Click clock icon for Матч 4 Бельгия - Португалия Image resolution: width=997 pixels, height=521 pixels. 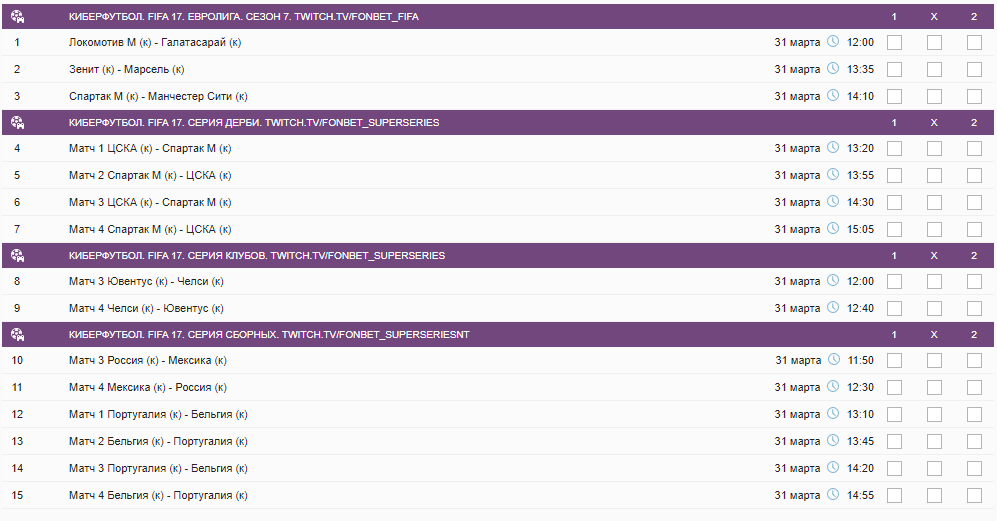[833, 495]
